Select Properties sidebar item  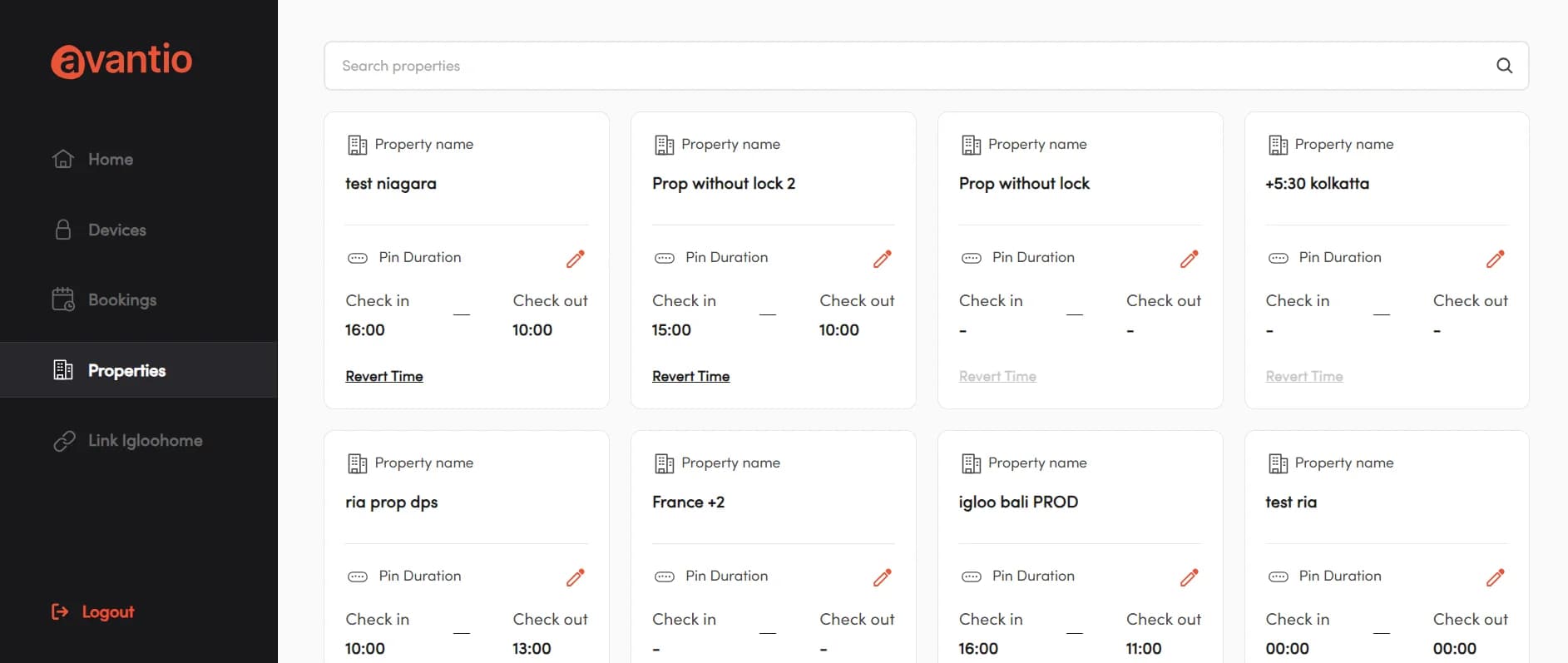tap(138, 370)
